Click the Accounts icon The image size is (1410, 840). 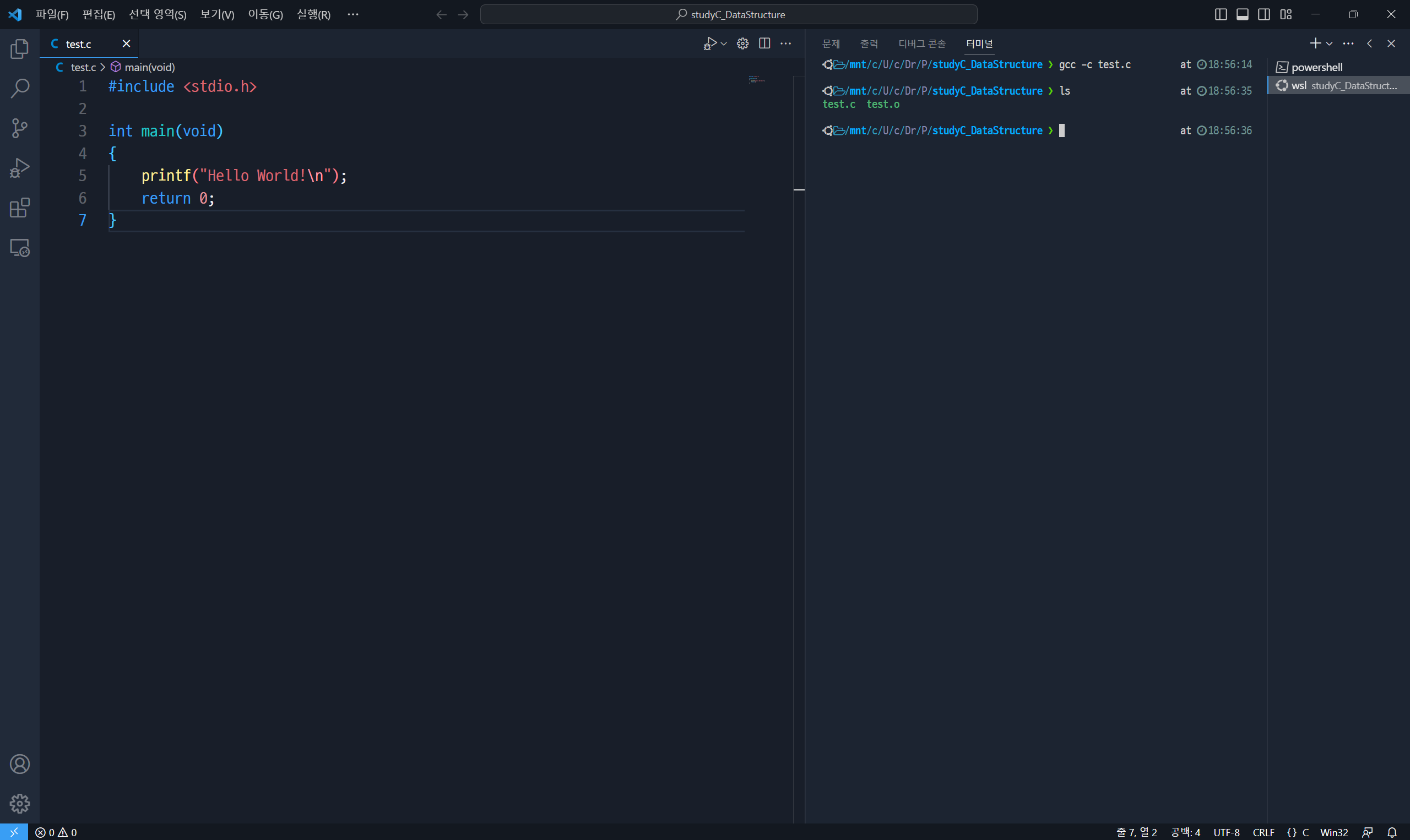tap(20, 764)
